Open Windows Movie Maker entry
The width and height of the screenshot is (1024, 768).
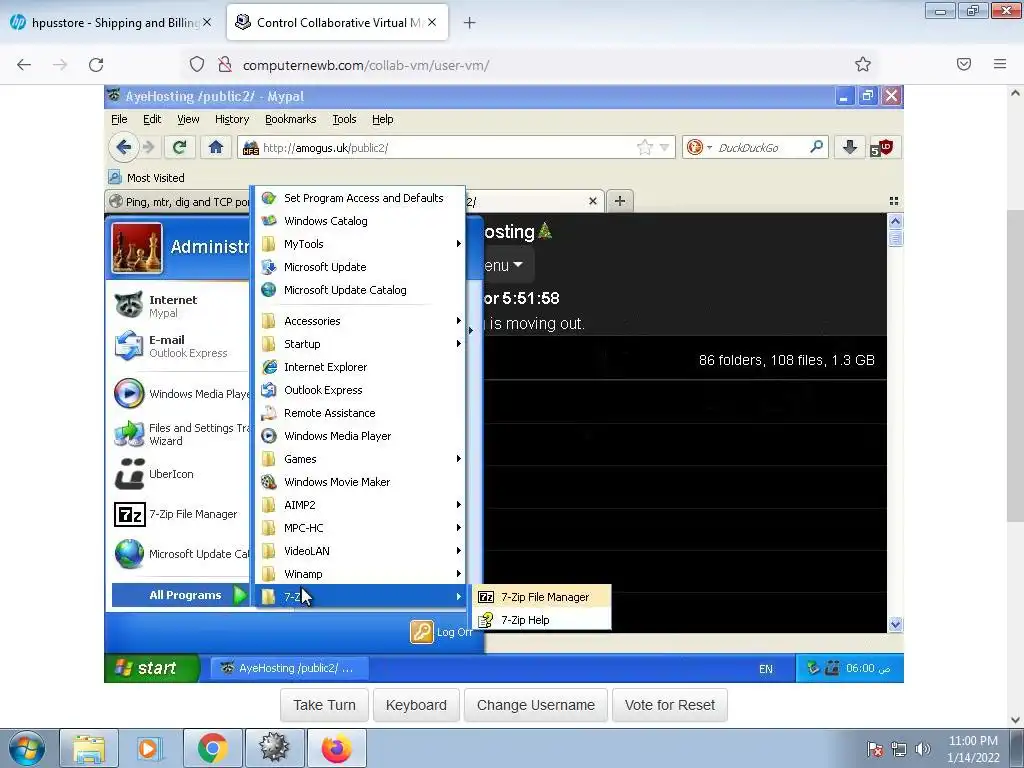(x=360, y=482)
